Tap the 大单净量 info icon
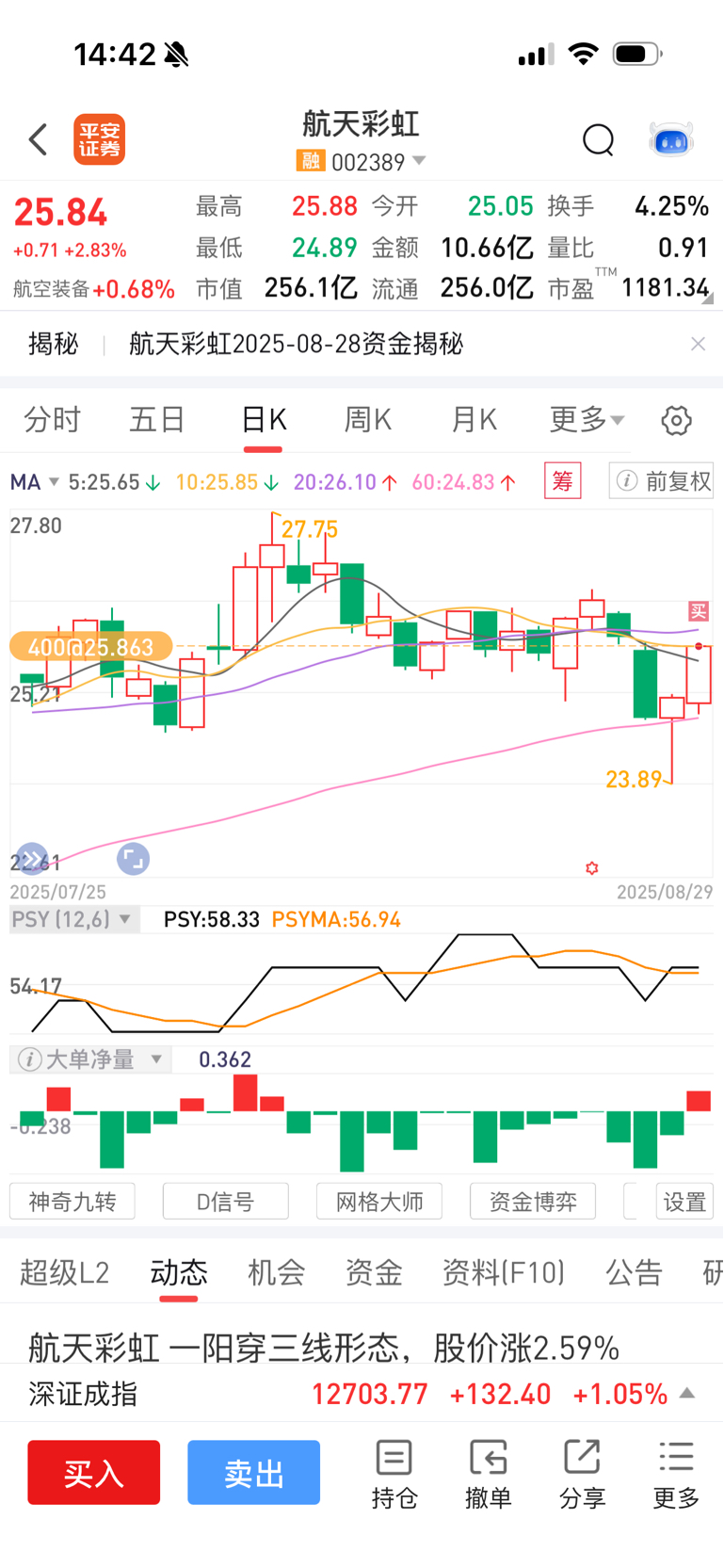Screen dimensions: 724x1568 tap(30, 1059)
